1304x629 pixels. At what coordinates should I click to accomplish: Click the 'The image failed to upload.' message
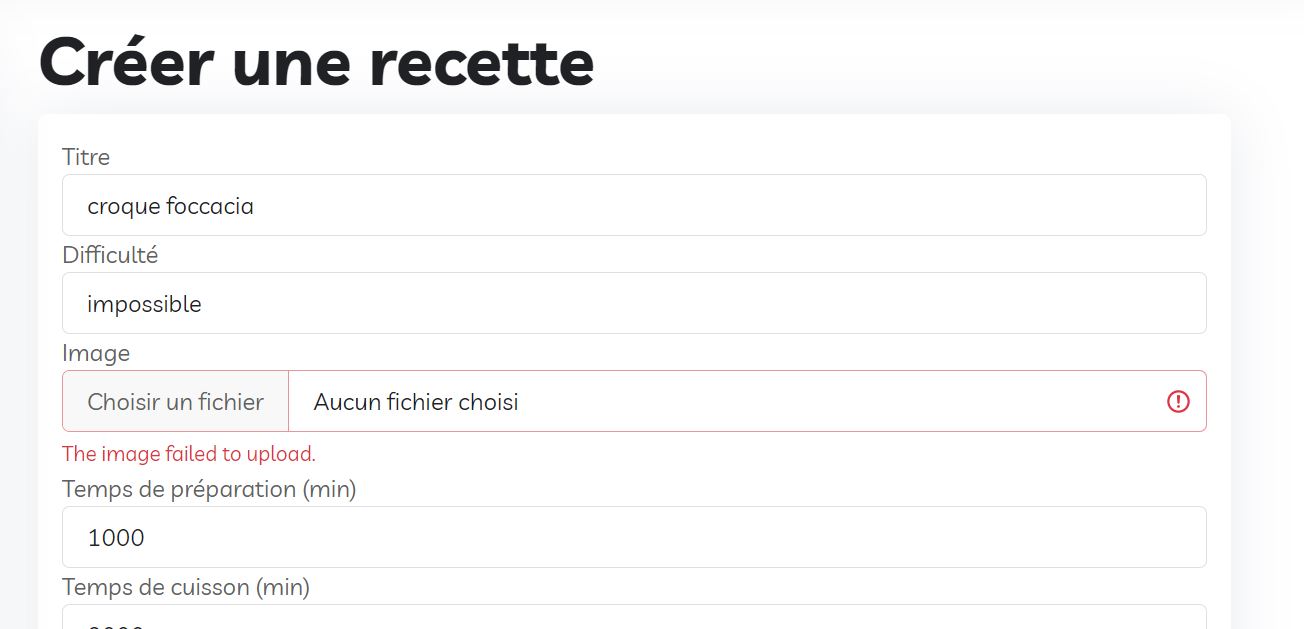[189, 454]
